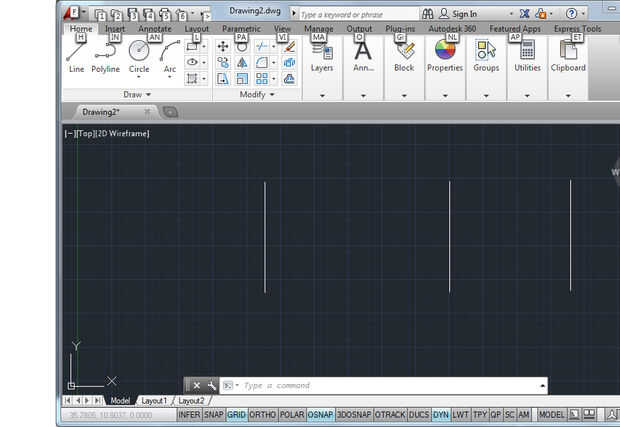Screen dimensions: 620x427
Task: Select the Polyline tool
Action: (106, 59)
